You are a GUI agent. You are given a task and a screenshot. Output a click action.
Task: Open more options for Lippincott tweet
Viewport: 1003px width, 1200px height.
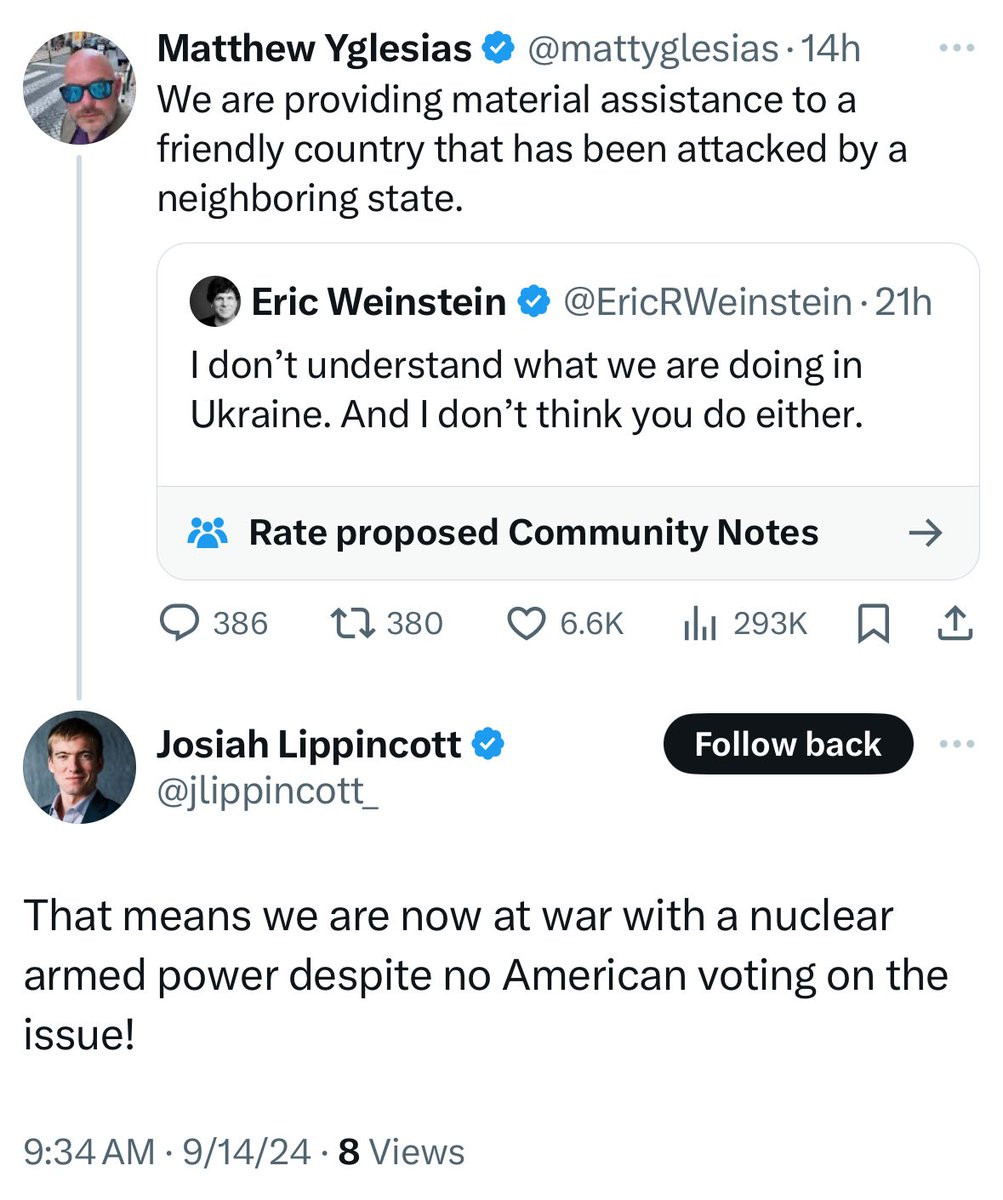[x=957, y=744]
